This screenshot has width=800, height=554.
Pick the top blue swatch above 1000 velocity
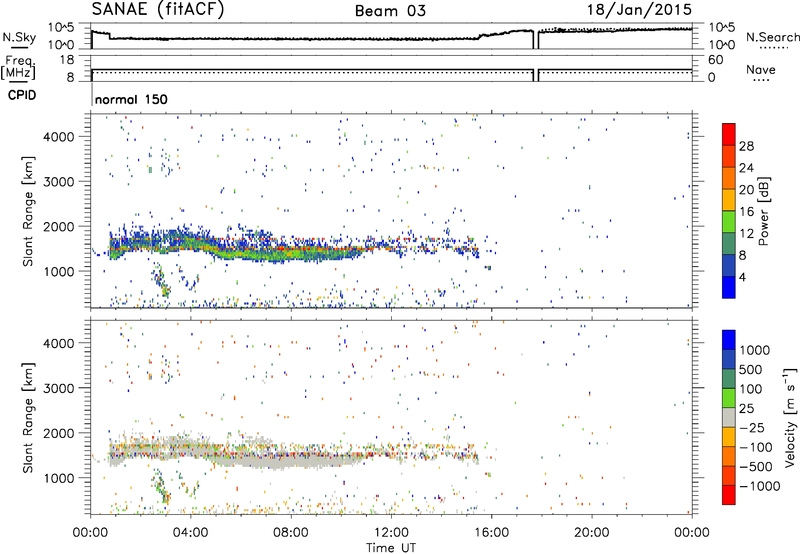point(729,340)
